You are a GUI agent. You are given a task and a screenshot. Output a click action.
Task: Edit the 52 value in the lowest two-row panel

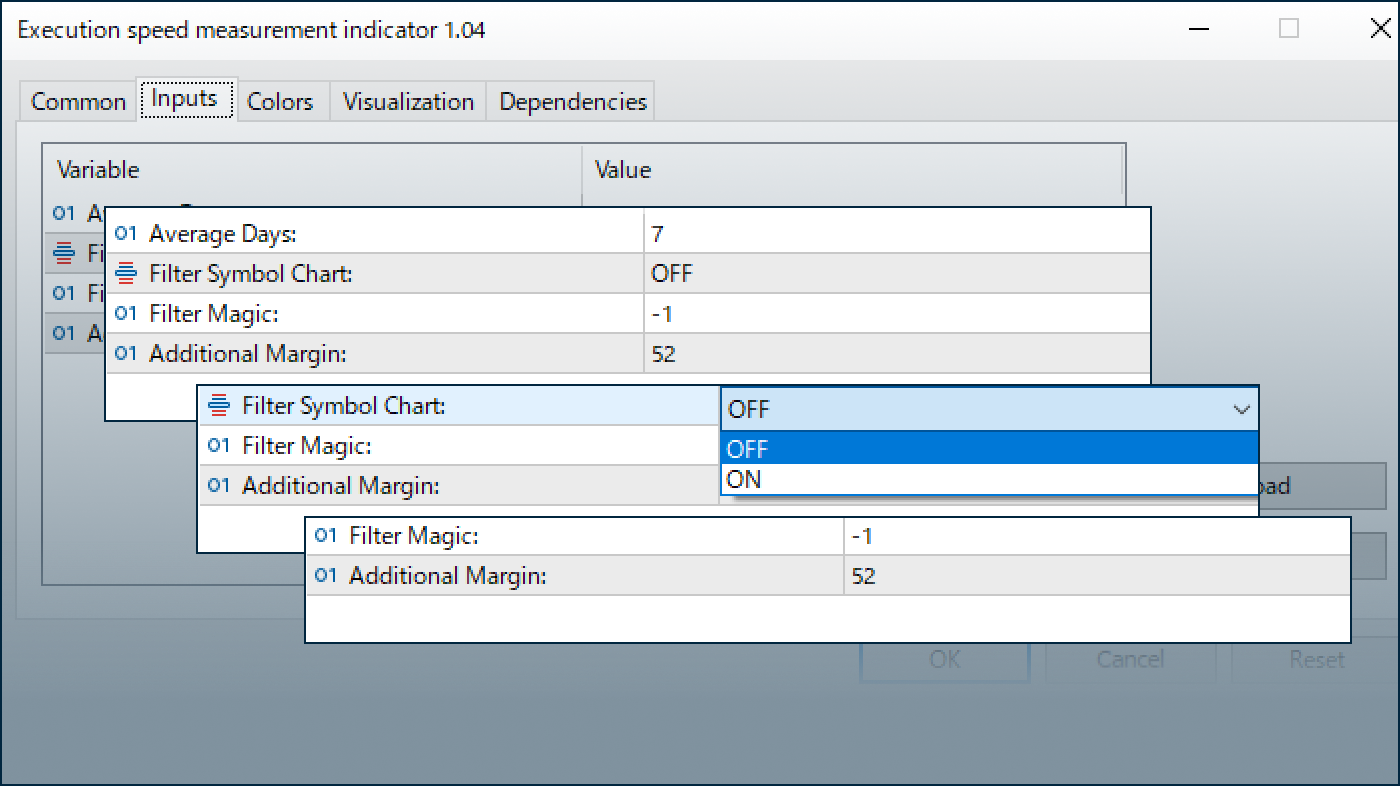point(1097,576)
